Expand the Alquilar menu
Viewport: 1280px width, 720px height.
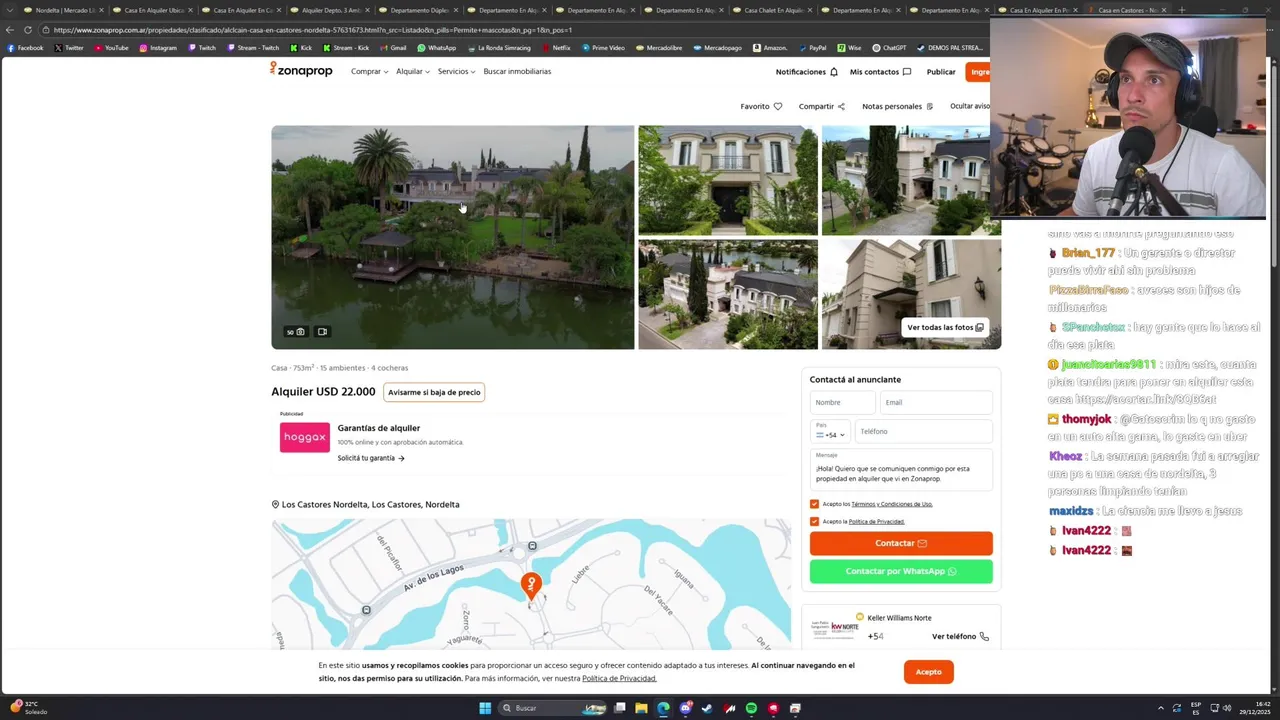(x=412, y=72)
